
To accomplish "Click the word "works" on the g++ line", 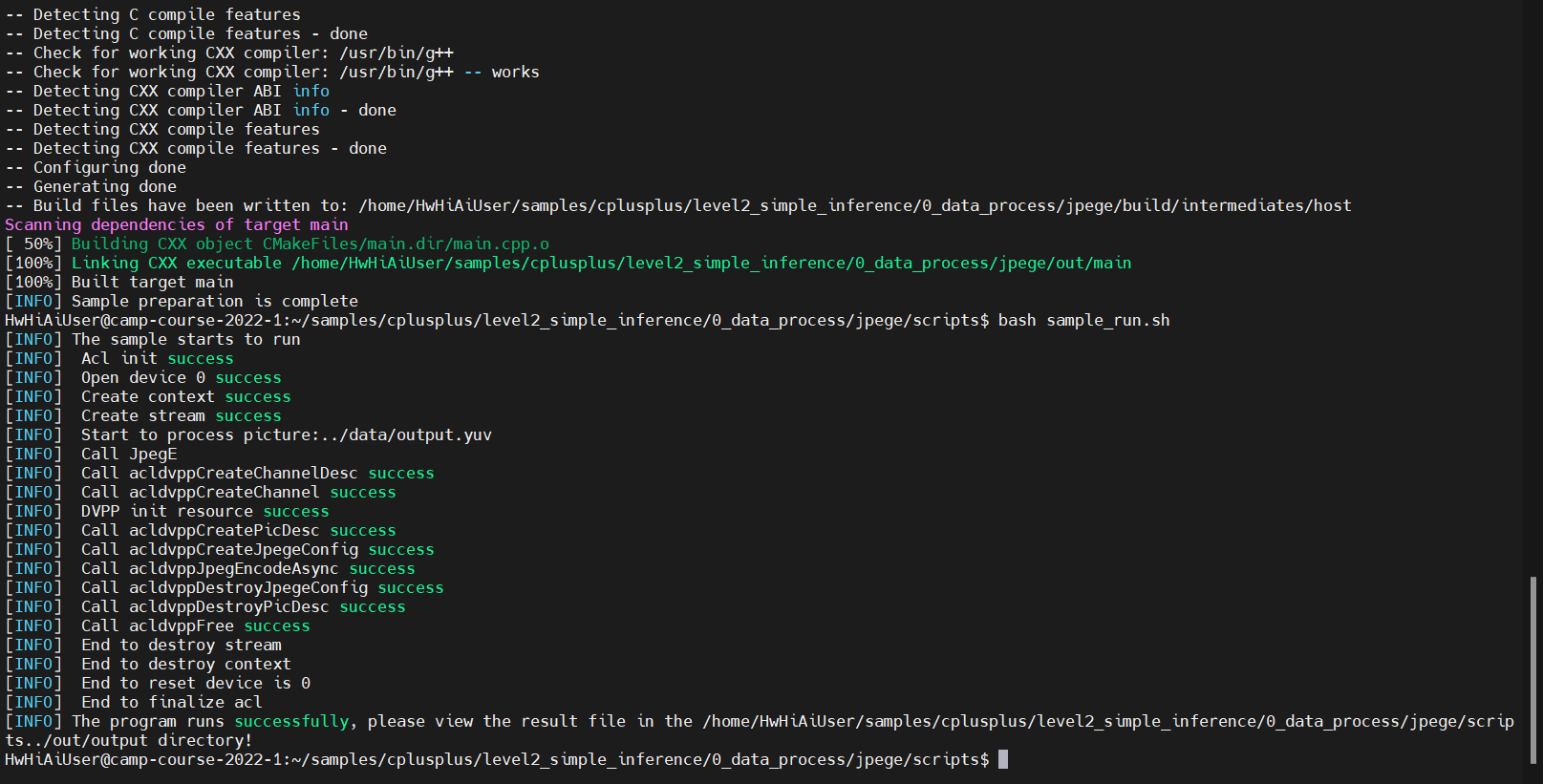I will coord(515,72).
